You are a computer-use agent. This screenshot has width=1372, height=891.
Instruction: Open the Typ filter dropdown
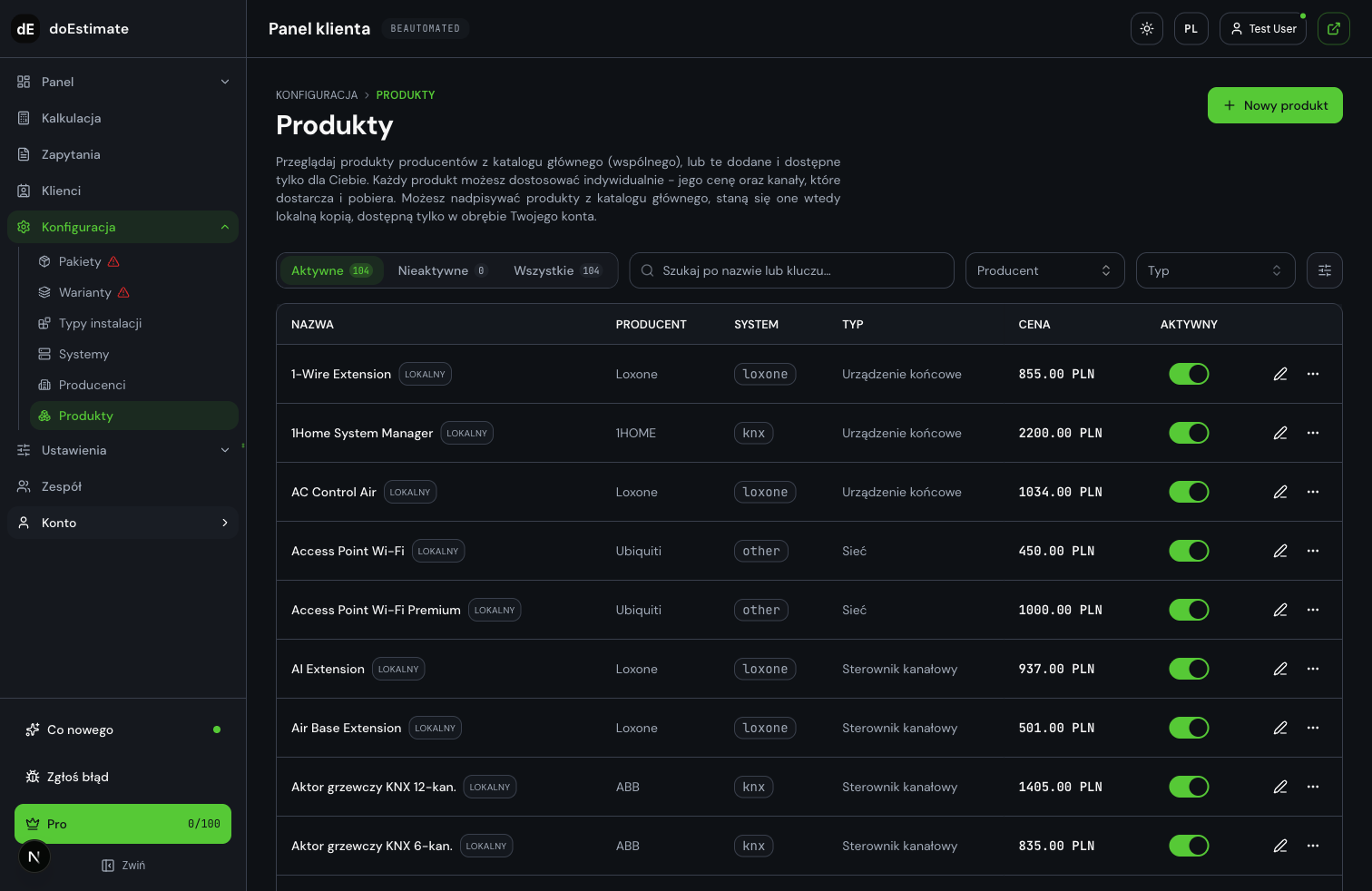(x=1216, y=270)
